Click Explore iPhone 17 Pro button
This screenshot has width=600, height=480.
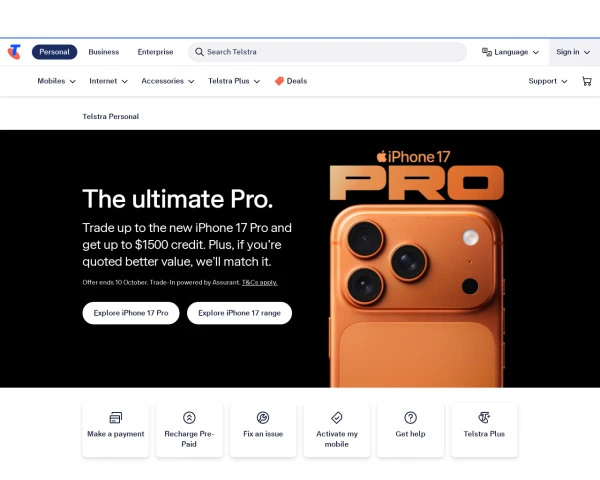point(131,313)
